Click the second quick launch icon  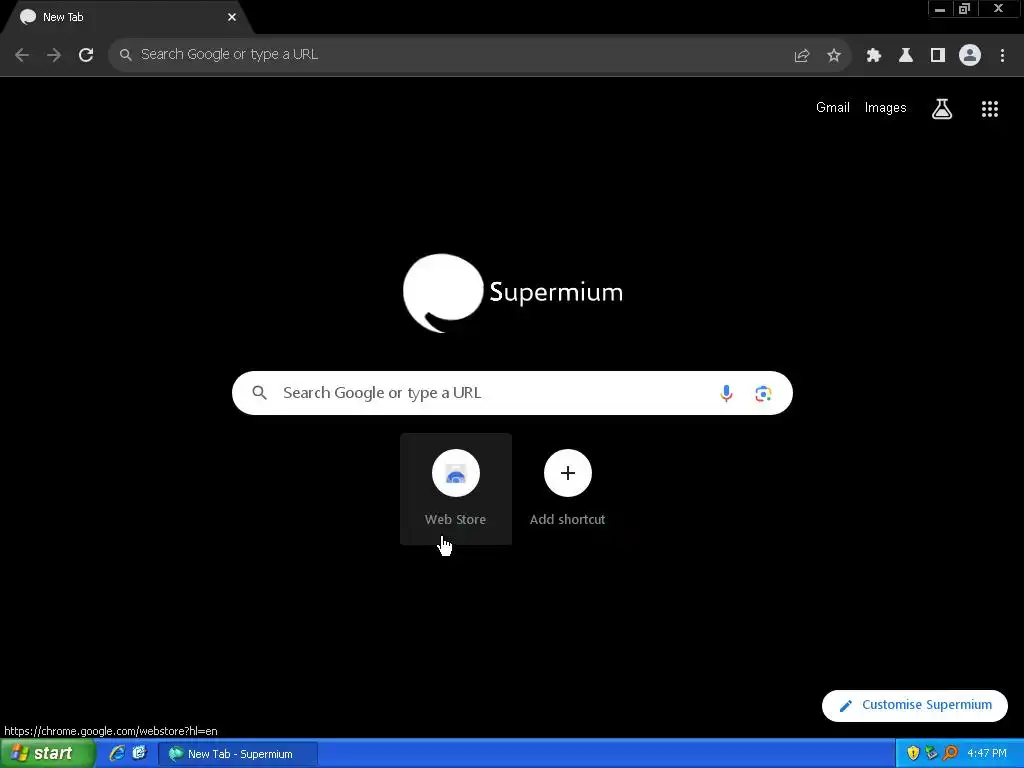pos(139,754)
